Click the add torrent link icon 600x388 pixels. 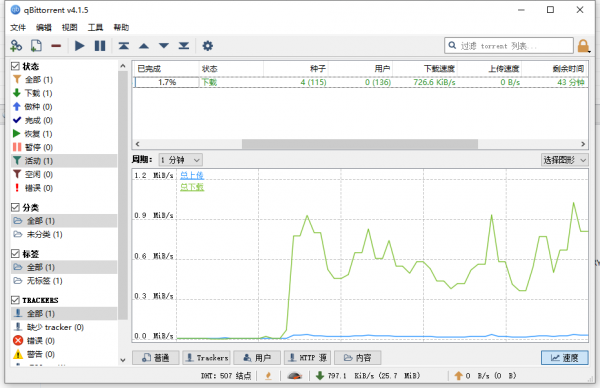tap(16, 46)
